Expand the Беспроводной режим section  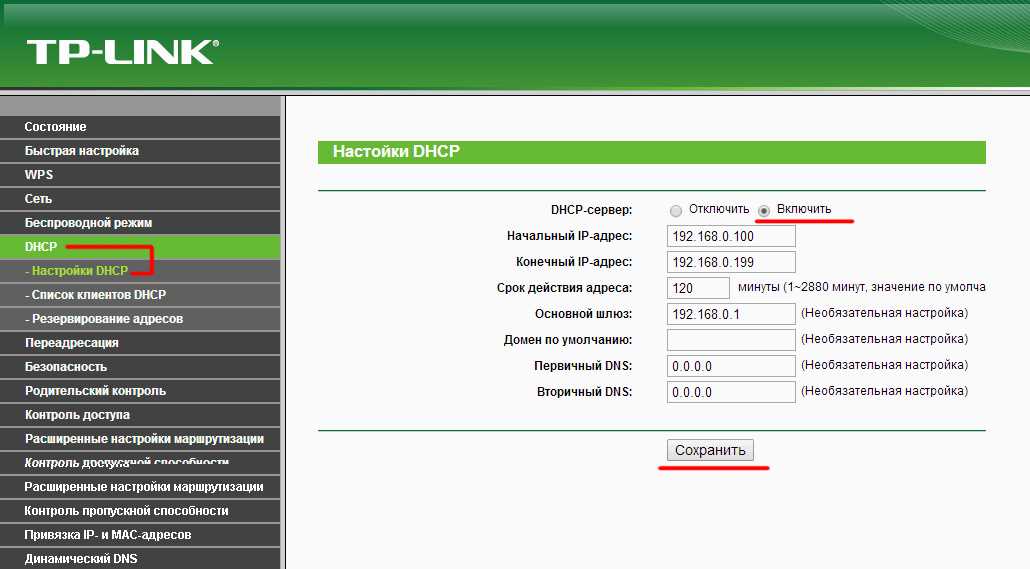click(88, 223)
